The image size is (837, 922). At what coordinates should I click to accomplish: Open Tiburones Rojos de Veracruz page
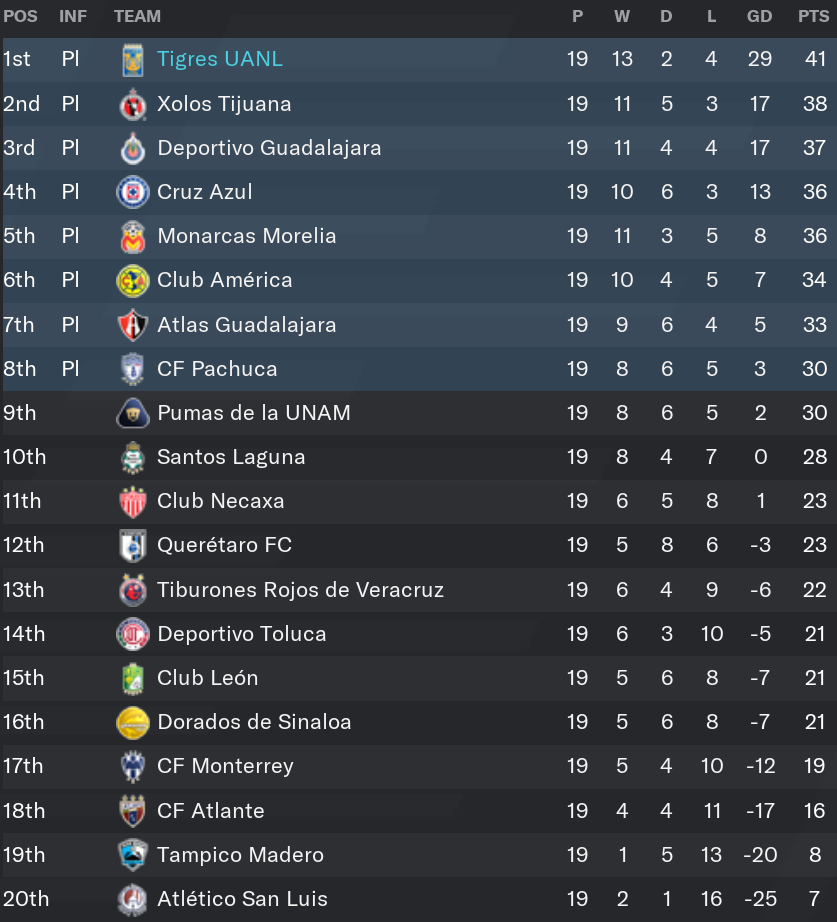300,590
